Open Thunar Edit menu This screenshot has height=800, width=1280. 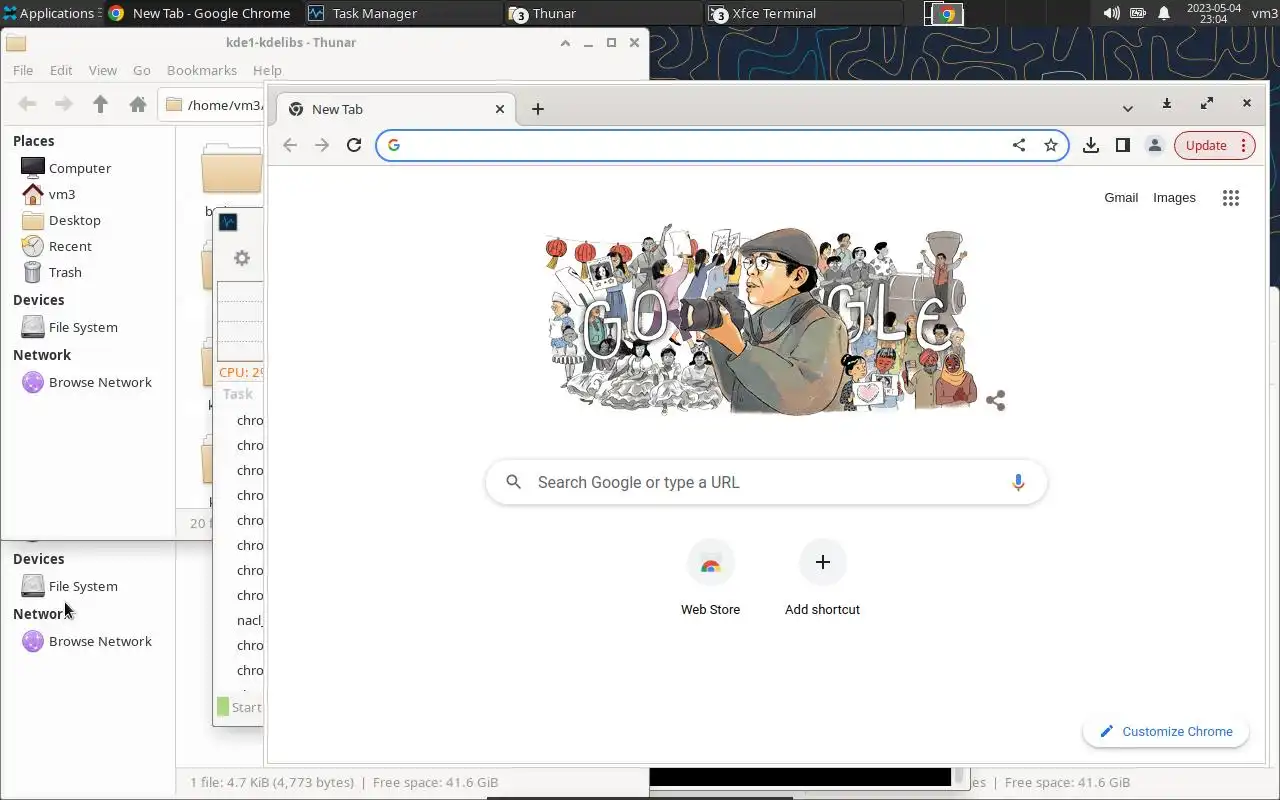coord(61,70)
